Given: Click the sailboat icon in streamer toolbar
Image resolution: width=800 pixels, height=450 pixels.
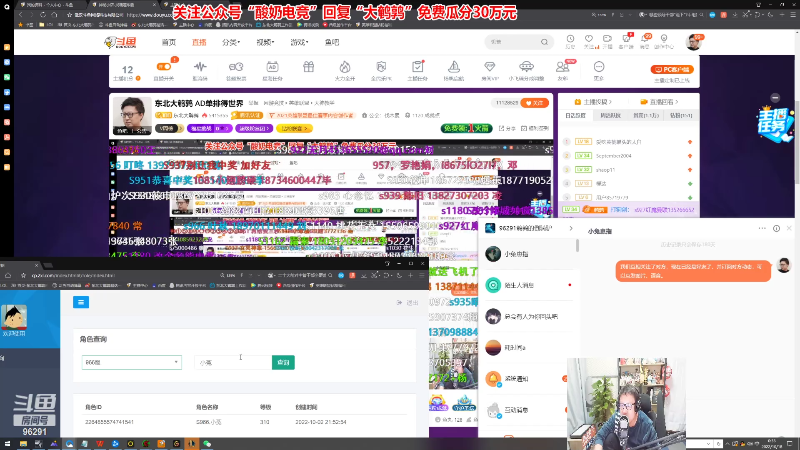Looking at the screenshot, I should (454, 67).
